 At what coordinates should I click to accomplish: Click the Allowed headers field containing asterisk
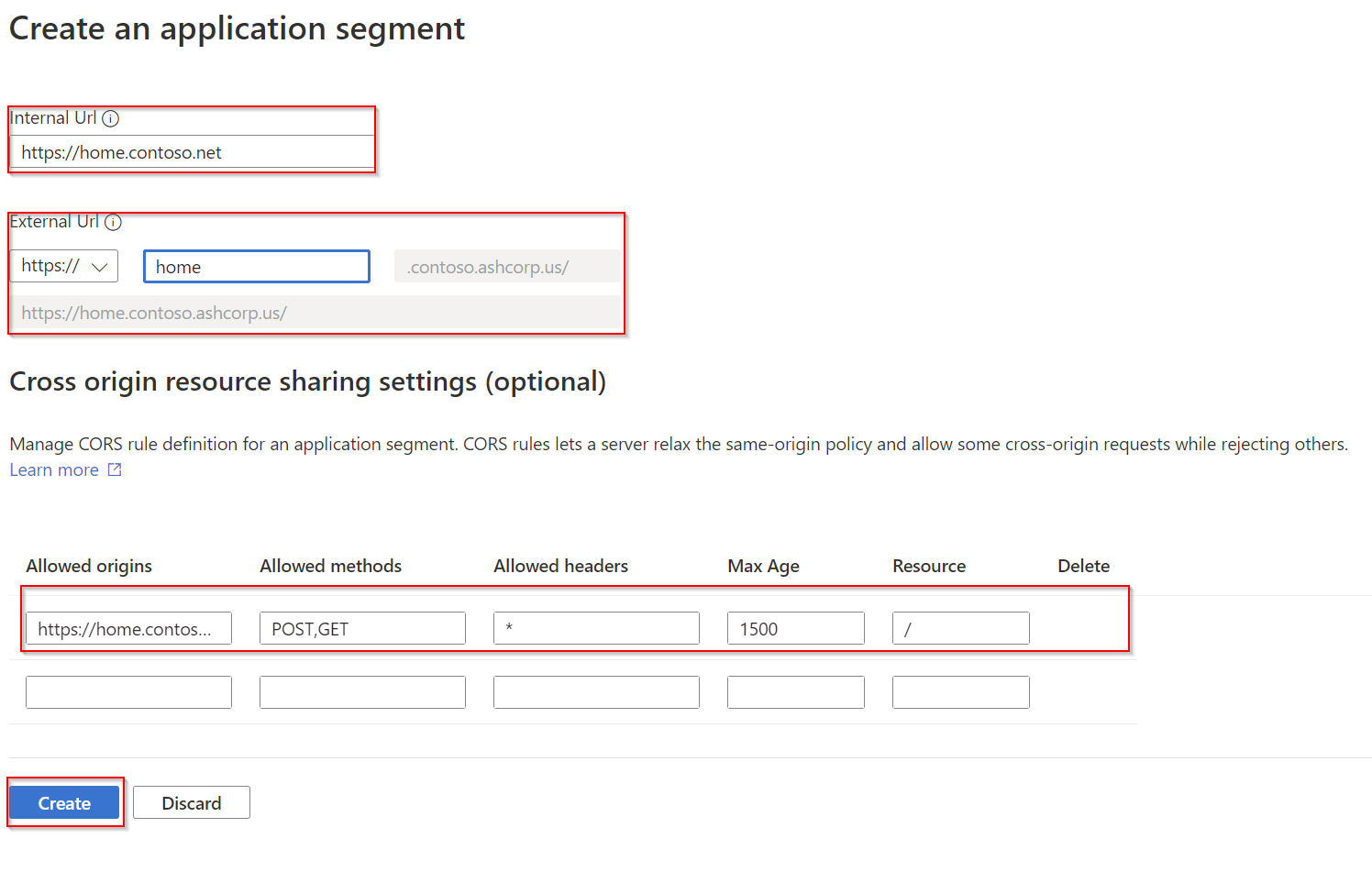point(596,628)
